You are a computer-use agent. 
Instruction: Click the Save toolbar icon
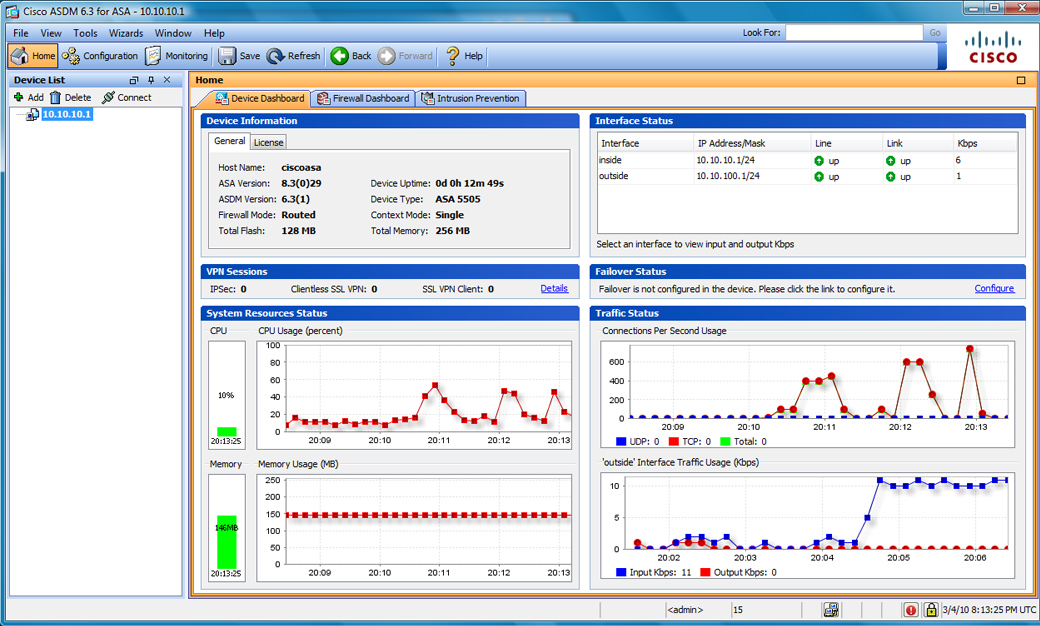[x=239, y=56]
